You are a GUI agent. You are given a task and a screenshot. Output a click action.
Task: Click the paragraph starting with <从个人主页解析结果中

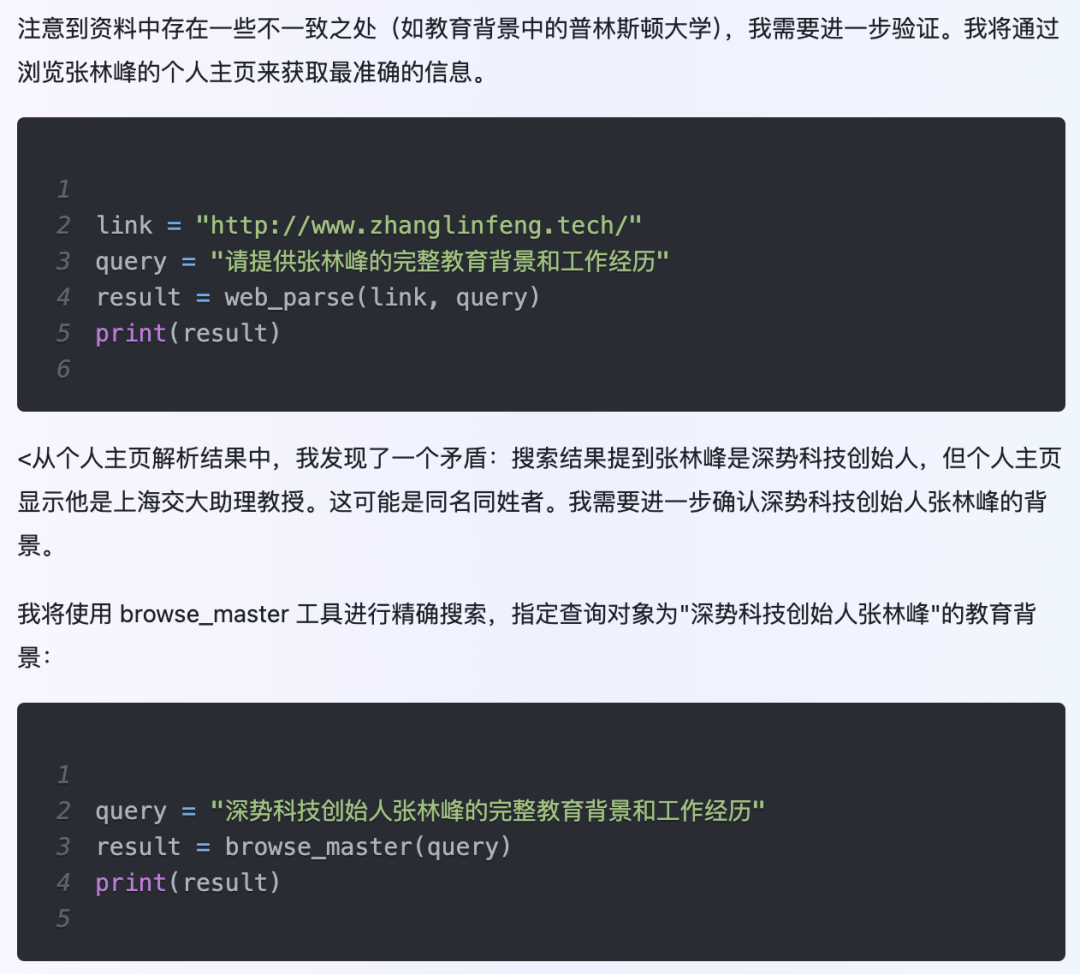click(x=539, y=501)
